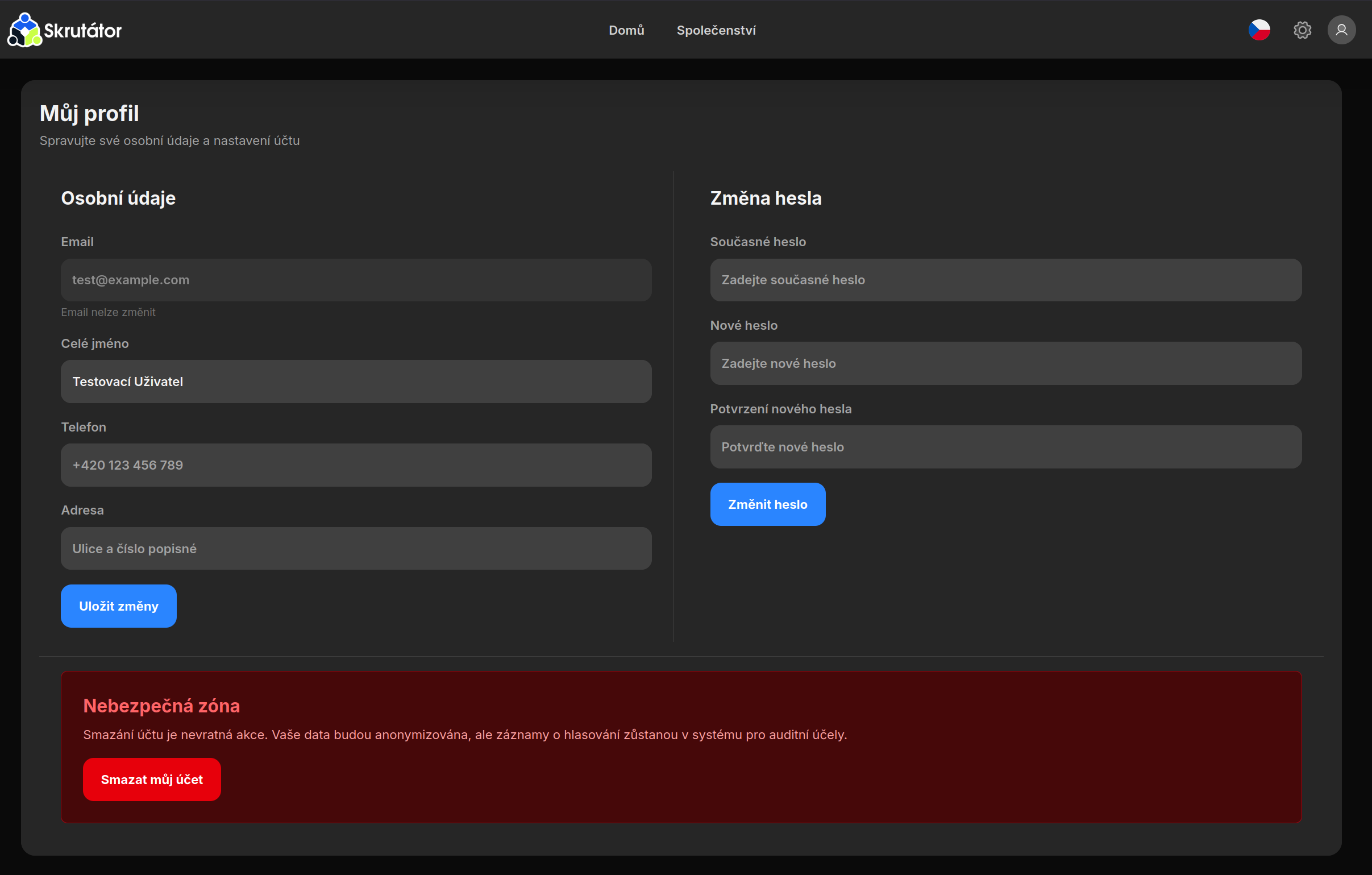1372x875 pixels.
Task: Open the user avatar menu
Action: [x=1341, y=30]
